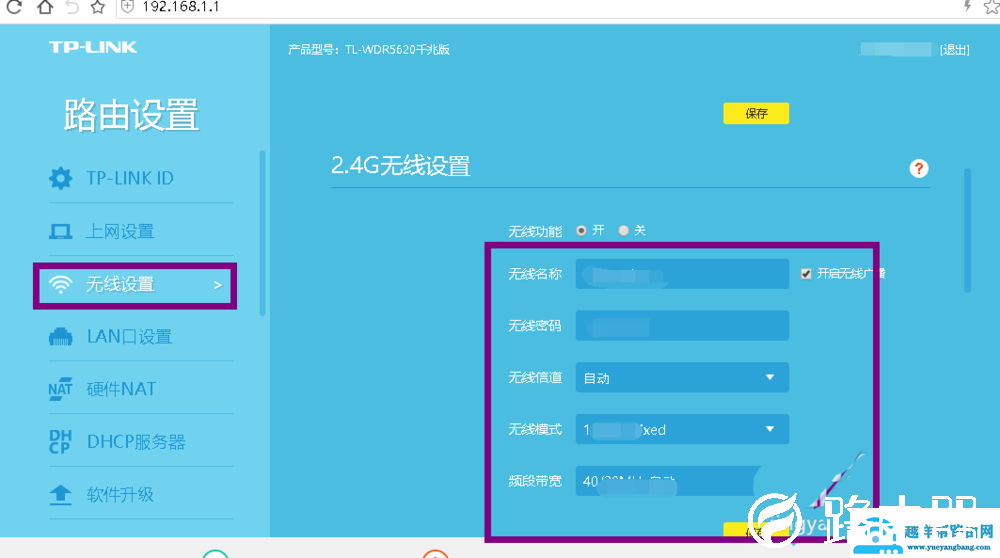Open help question mark icon
The width and height of the screenshot is (1000, 558).
click(x=918, y=169)
